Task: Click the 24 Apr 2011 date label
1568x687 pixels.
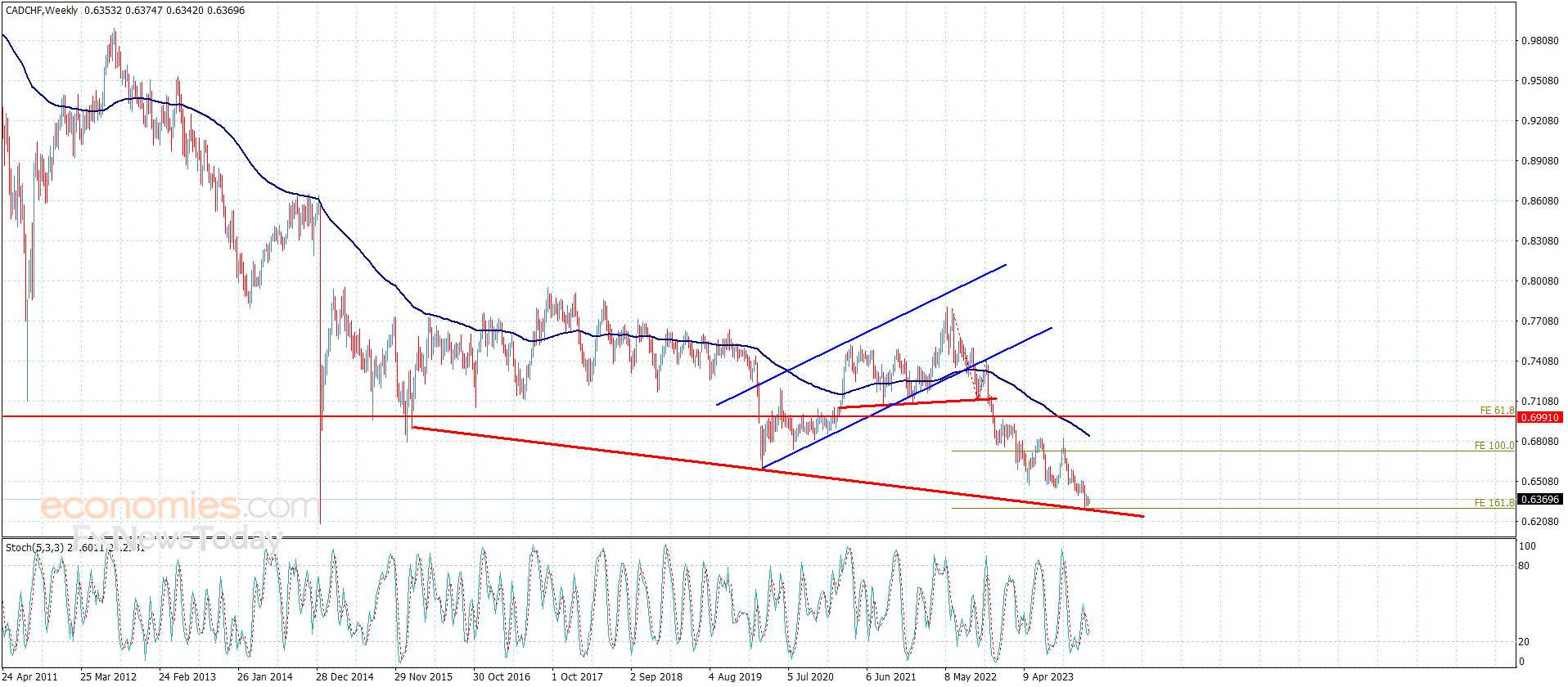Action: (30, 676)
